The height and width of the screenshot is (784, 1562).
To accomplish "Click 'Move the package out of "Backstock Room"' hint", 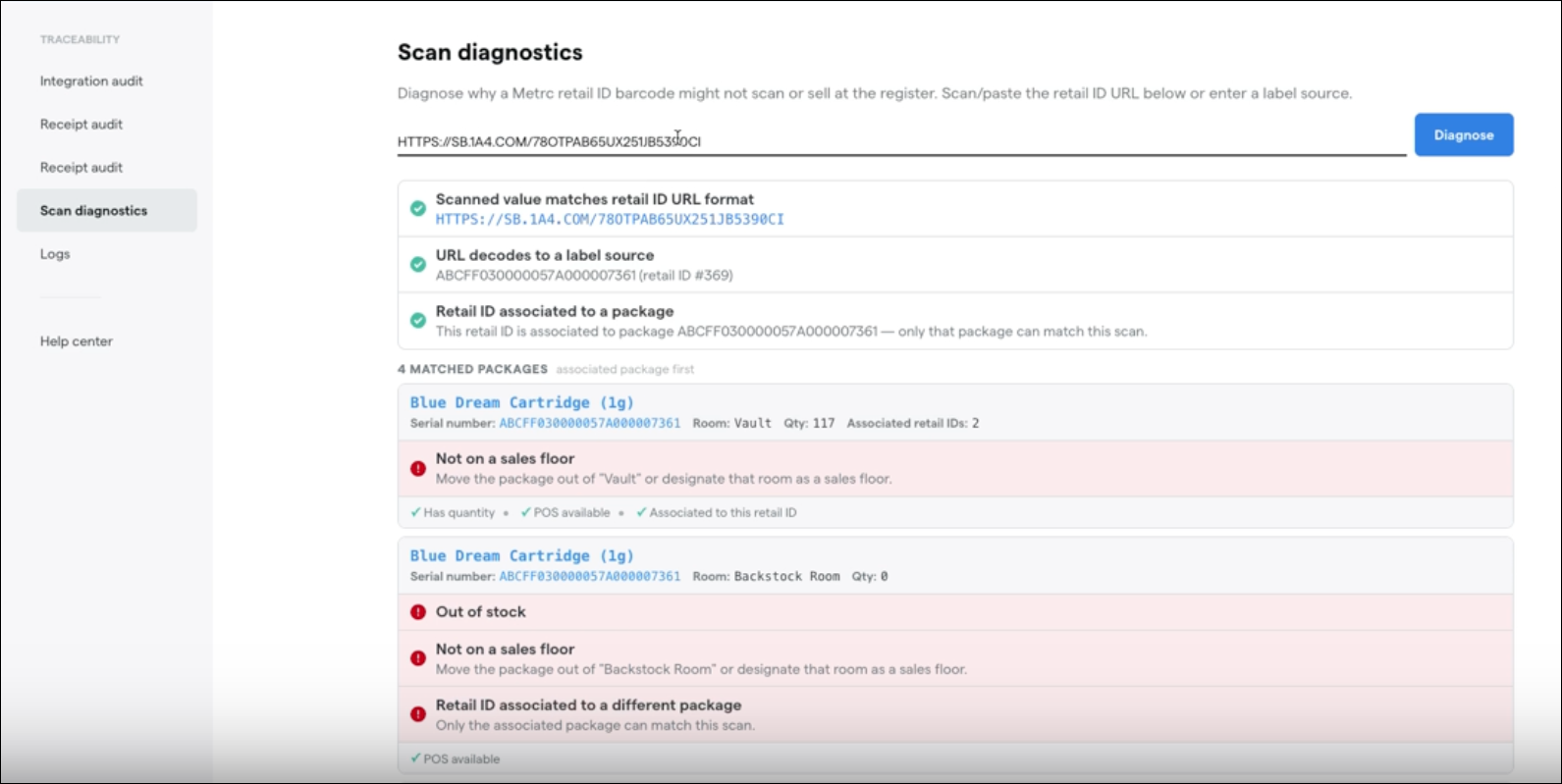I will [701, 670].
